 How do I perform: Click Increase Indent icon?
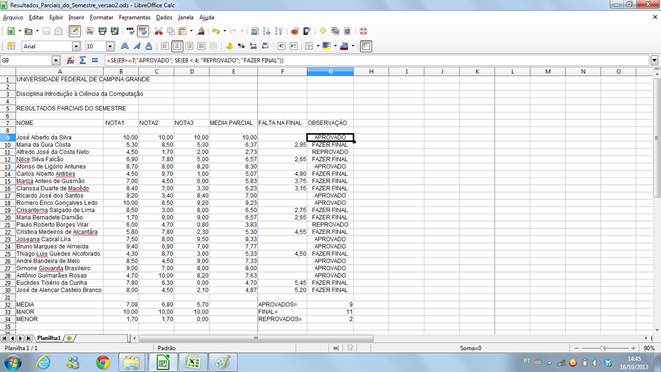(x=293, y=46)
